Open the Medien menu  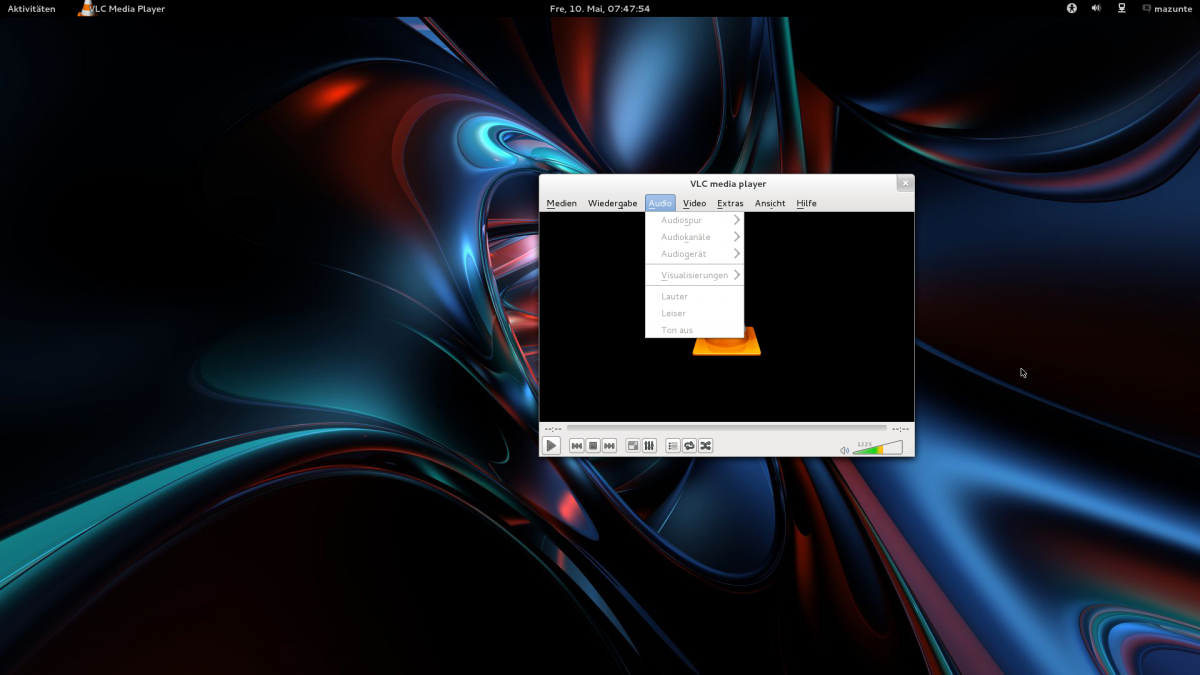point(561,203)
